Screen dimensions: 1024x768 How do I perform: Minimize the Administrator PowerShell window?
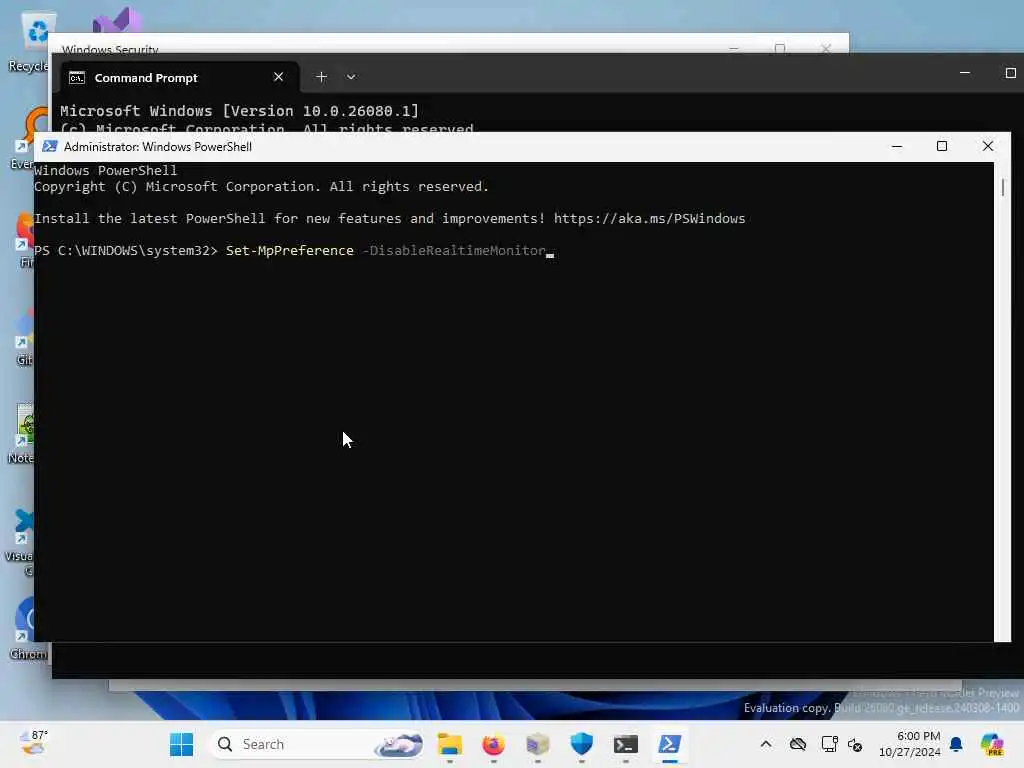(x=897, y=146)
